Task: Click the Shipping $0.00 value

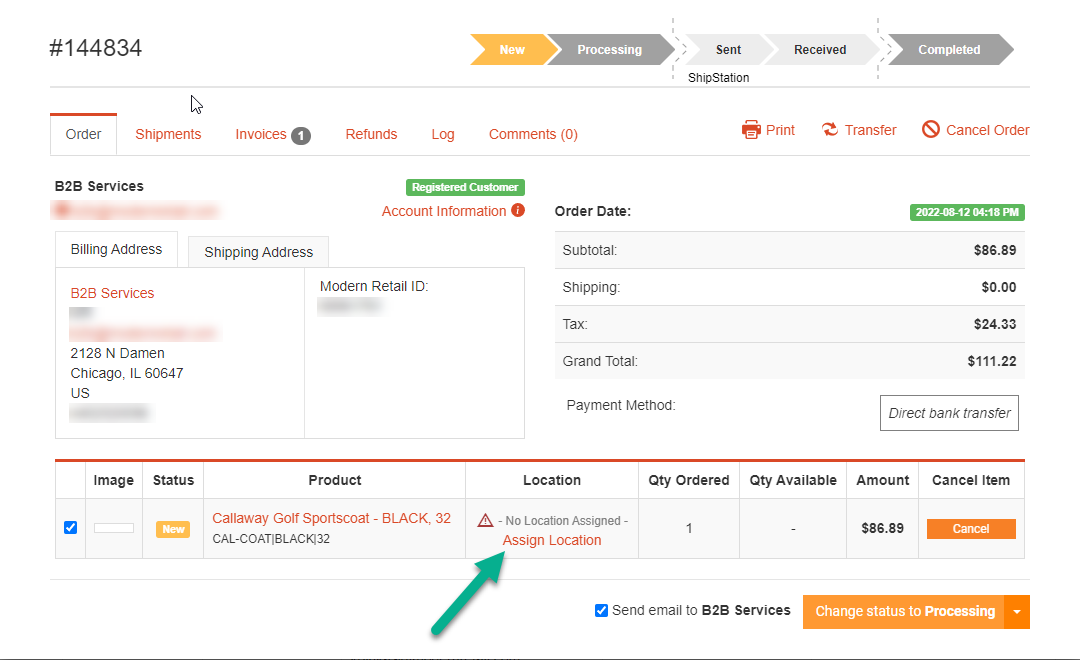Action: tap(999, 287)
